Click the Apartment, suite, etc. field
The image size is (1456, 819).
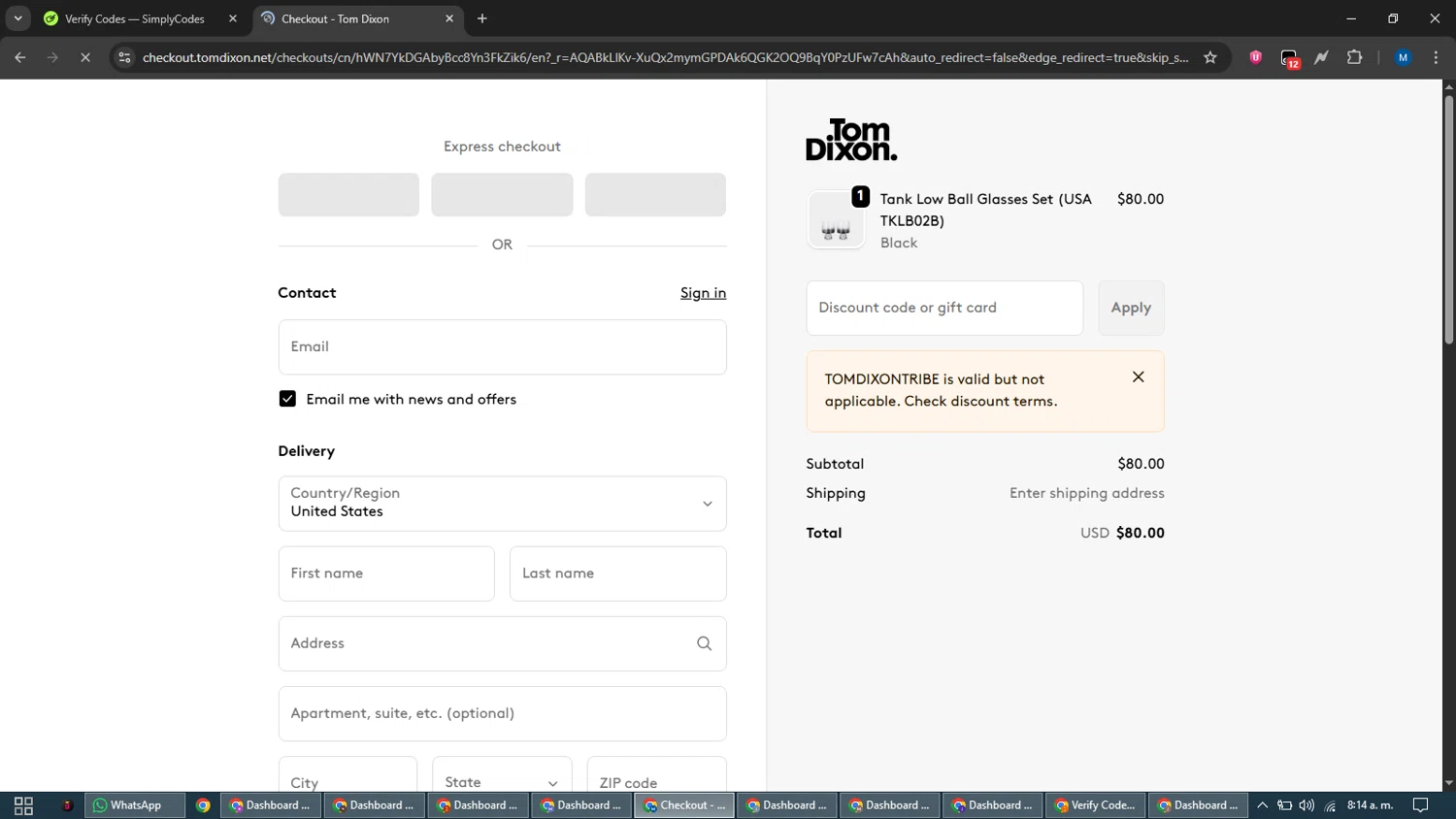tap(502, 713)
